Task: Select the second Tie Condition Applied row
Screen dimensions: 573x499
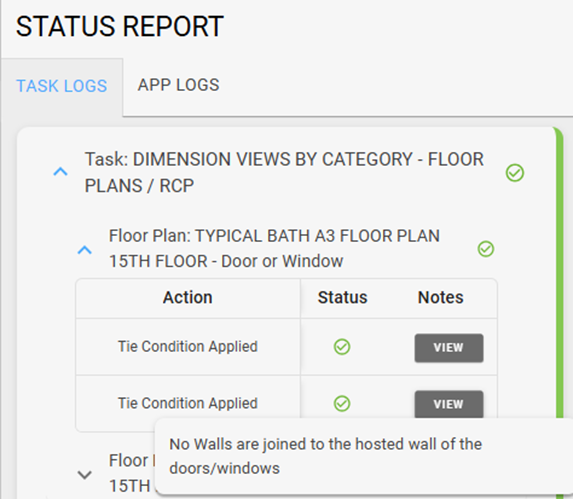Action: 286,403
